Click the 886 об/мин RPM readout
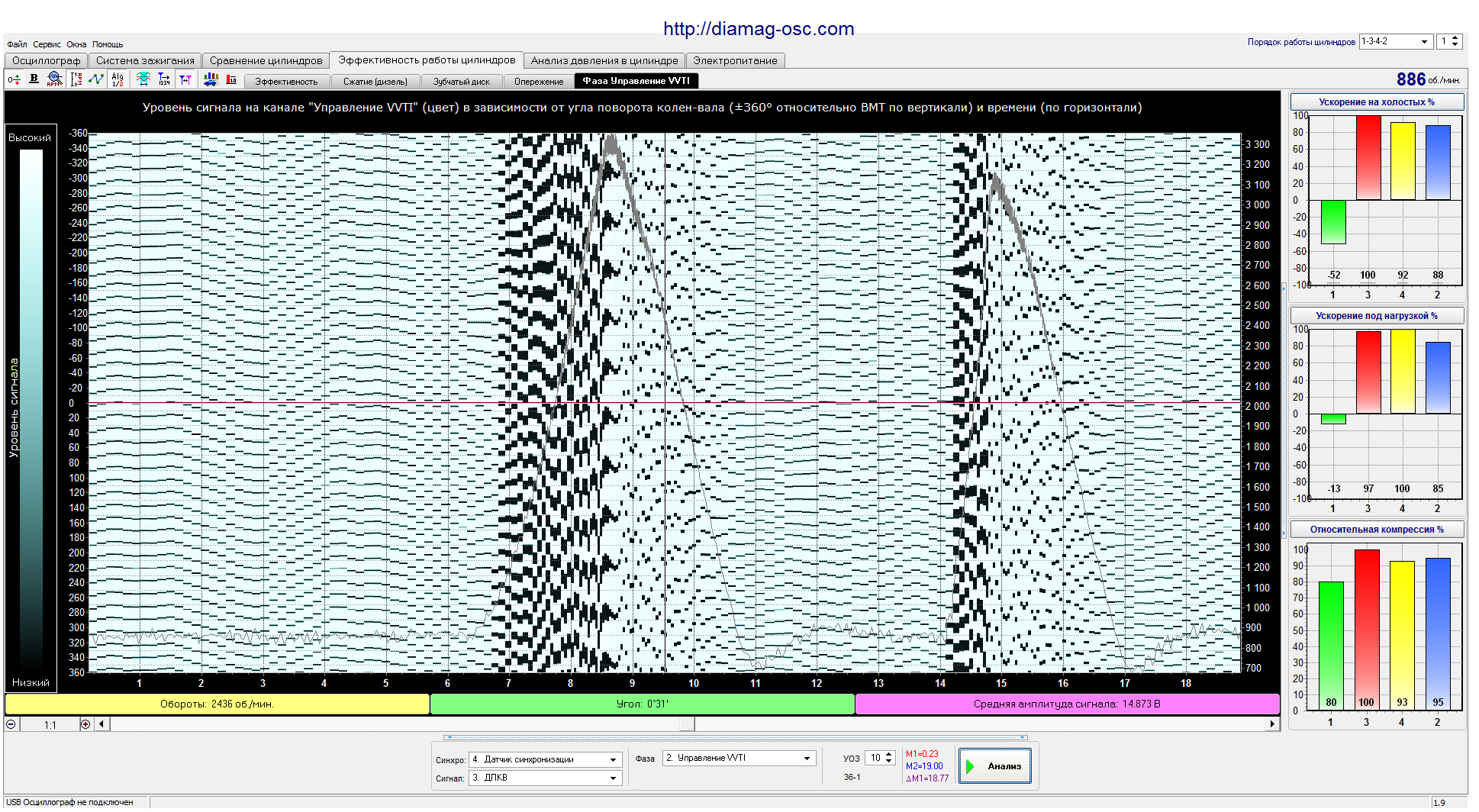1479x812 pixels. point(1428,79)
